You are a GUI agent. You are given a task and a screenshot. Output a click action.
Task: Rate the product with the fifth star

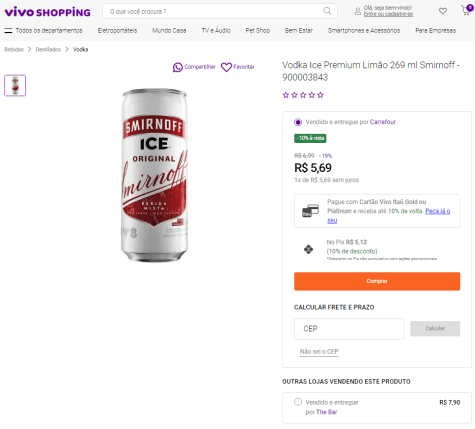321,95
